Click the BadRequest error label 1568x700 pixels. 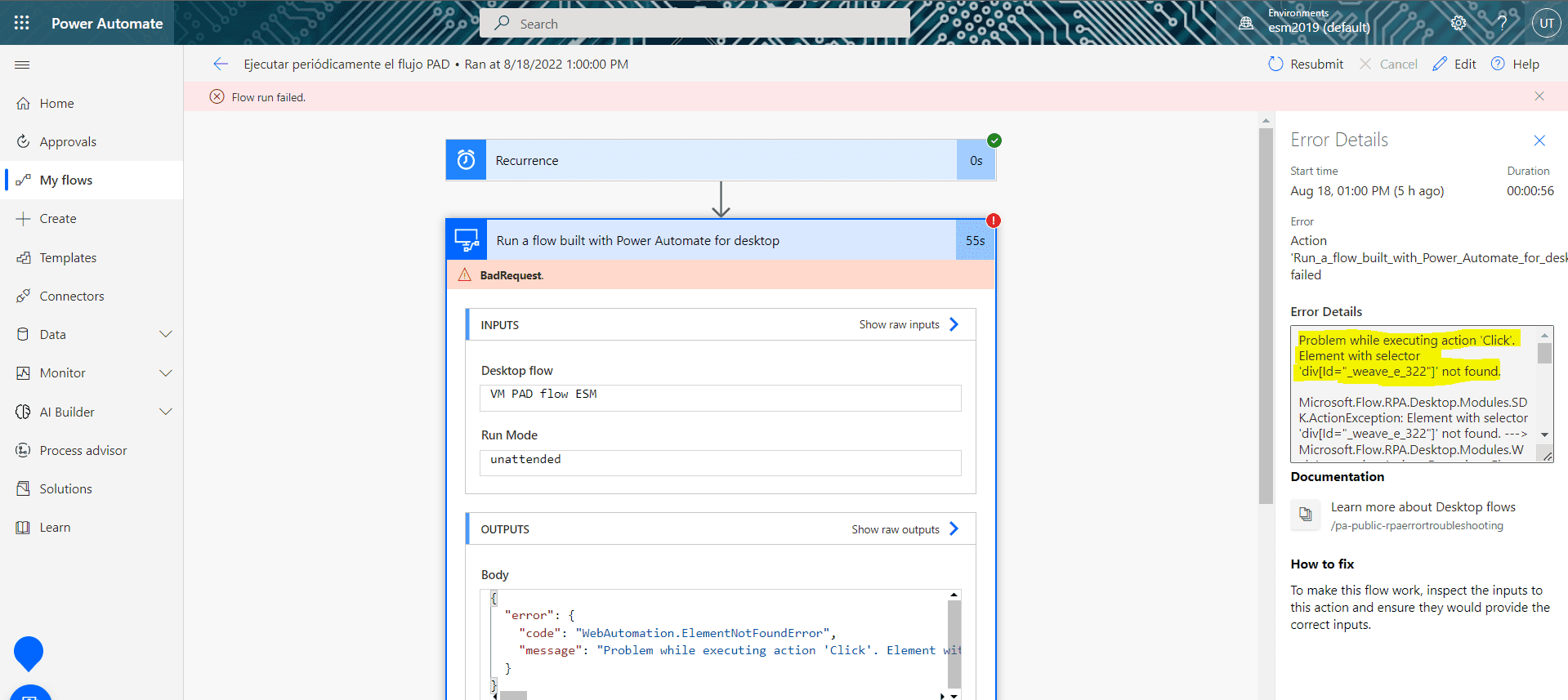coord(511,275)
